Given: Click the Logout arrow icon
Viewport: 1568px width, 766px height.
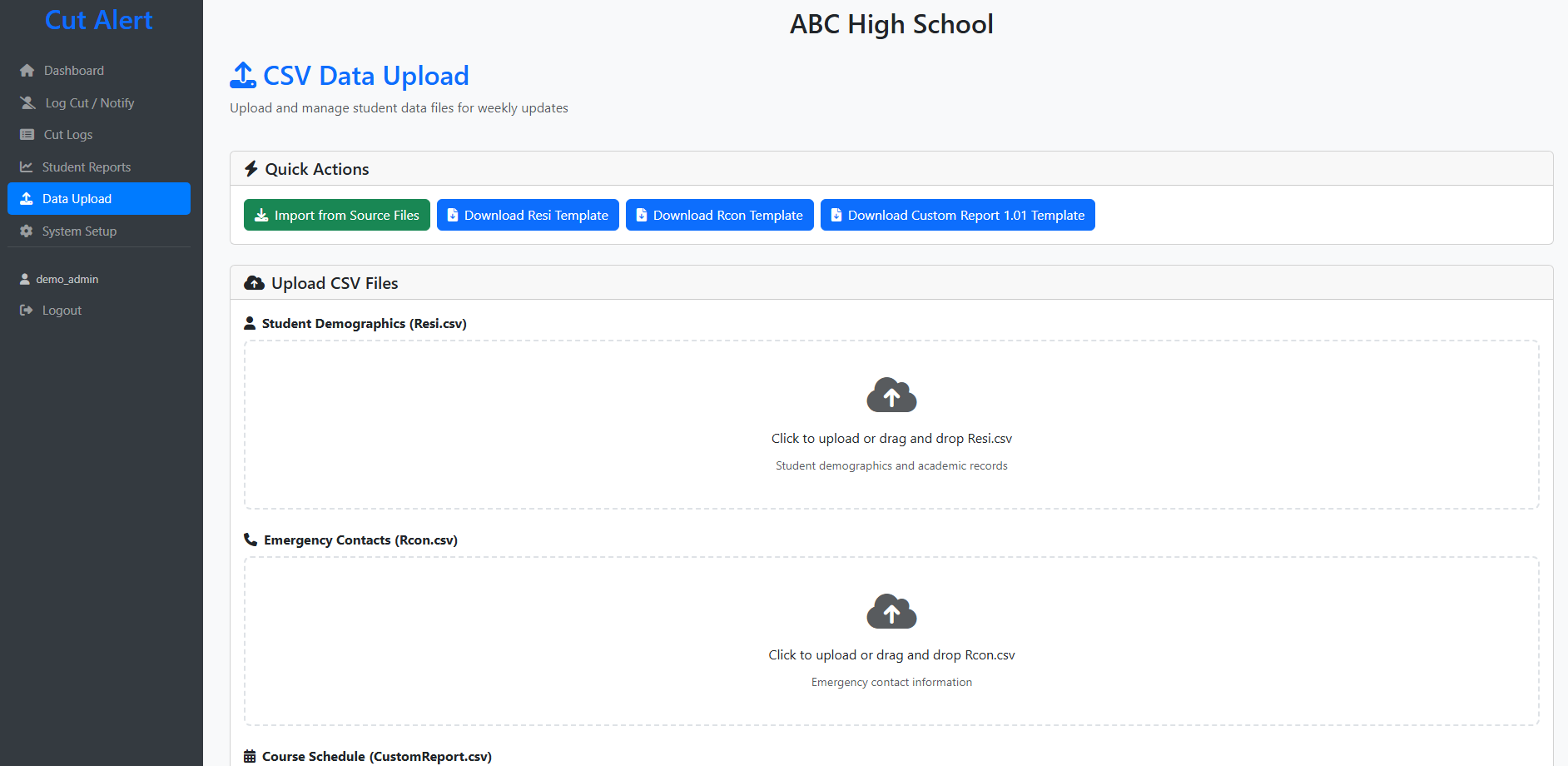Looking at the screenshot, I should pyautogui.click(x=27, y=311).
